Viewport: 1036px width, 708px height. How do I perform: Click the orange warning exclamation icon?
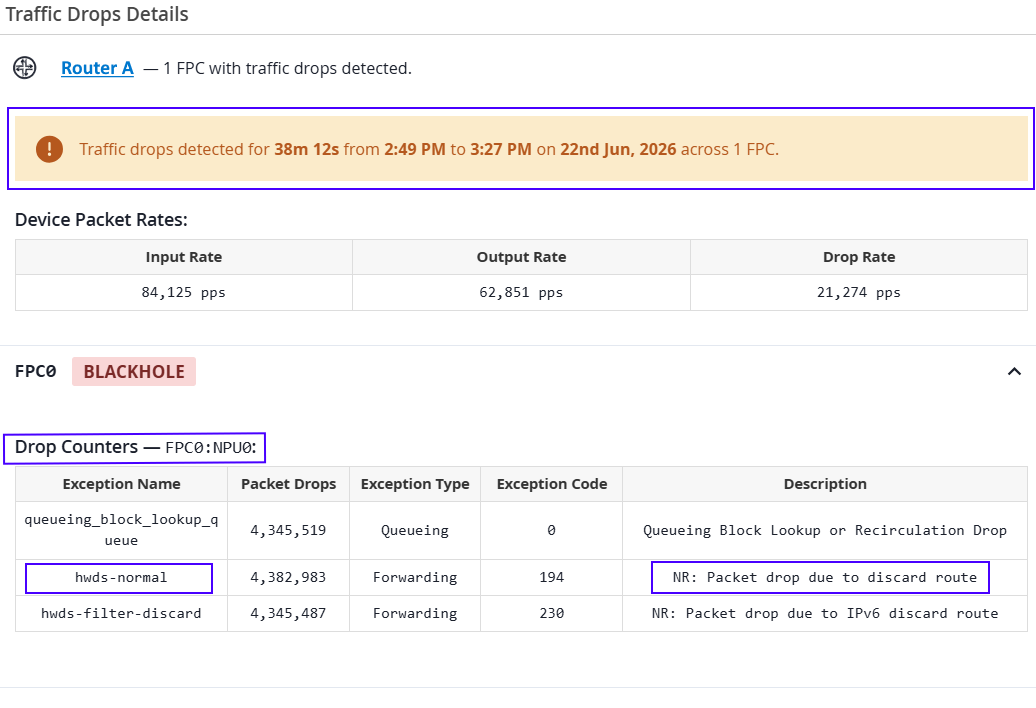pos(50,149)
